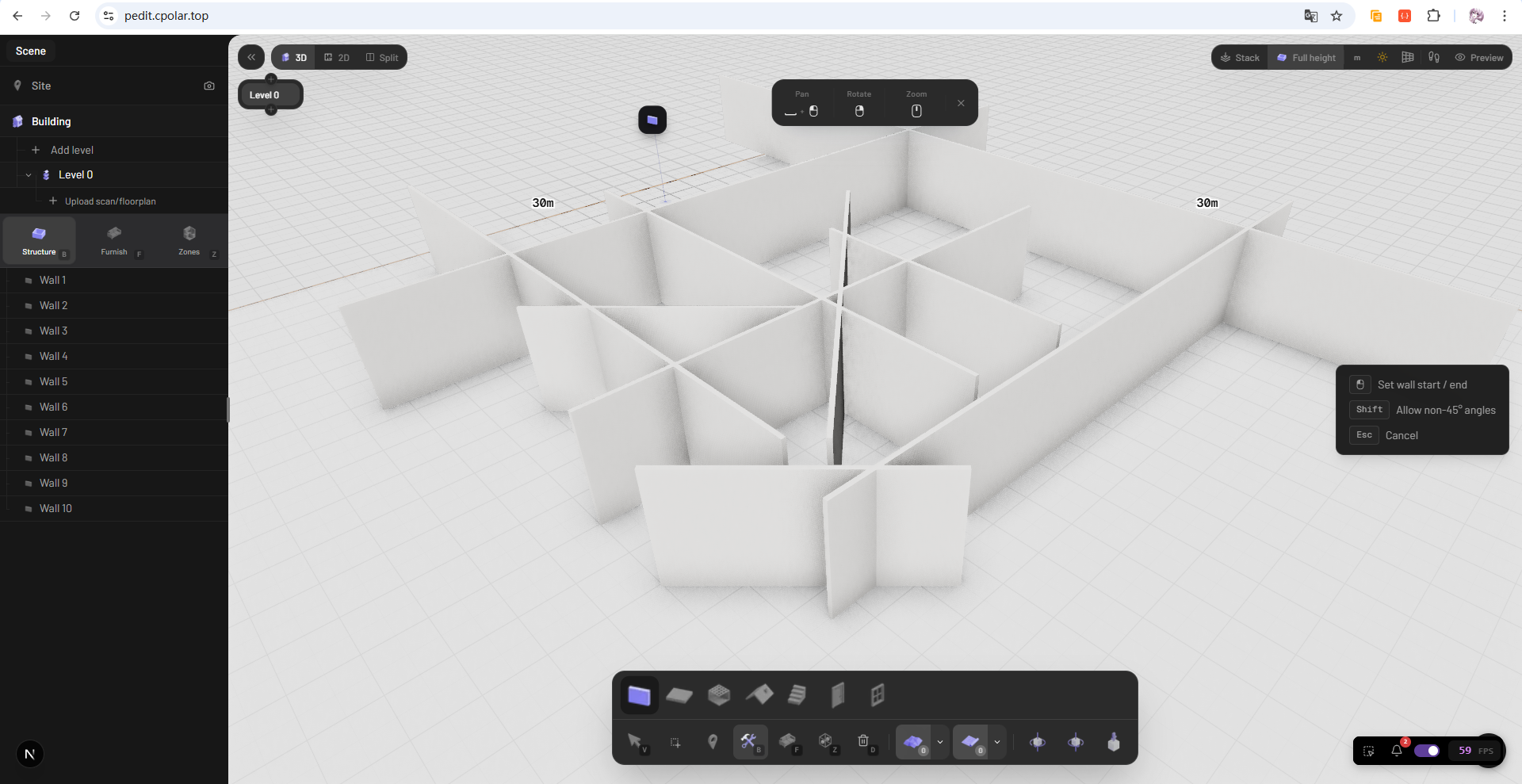Image resolution: width=1522 pixels, height=784 pixels.
Task: Activate the arrow select tool
Action: [x=634, y=741]
